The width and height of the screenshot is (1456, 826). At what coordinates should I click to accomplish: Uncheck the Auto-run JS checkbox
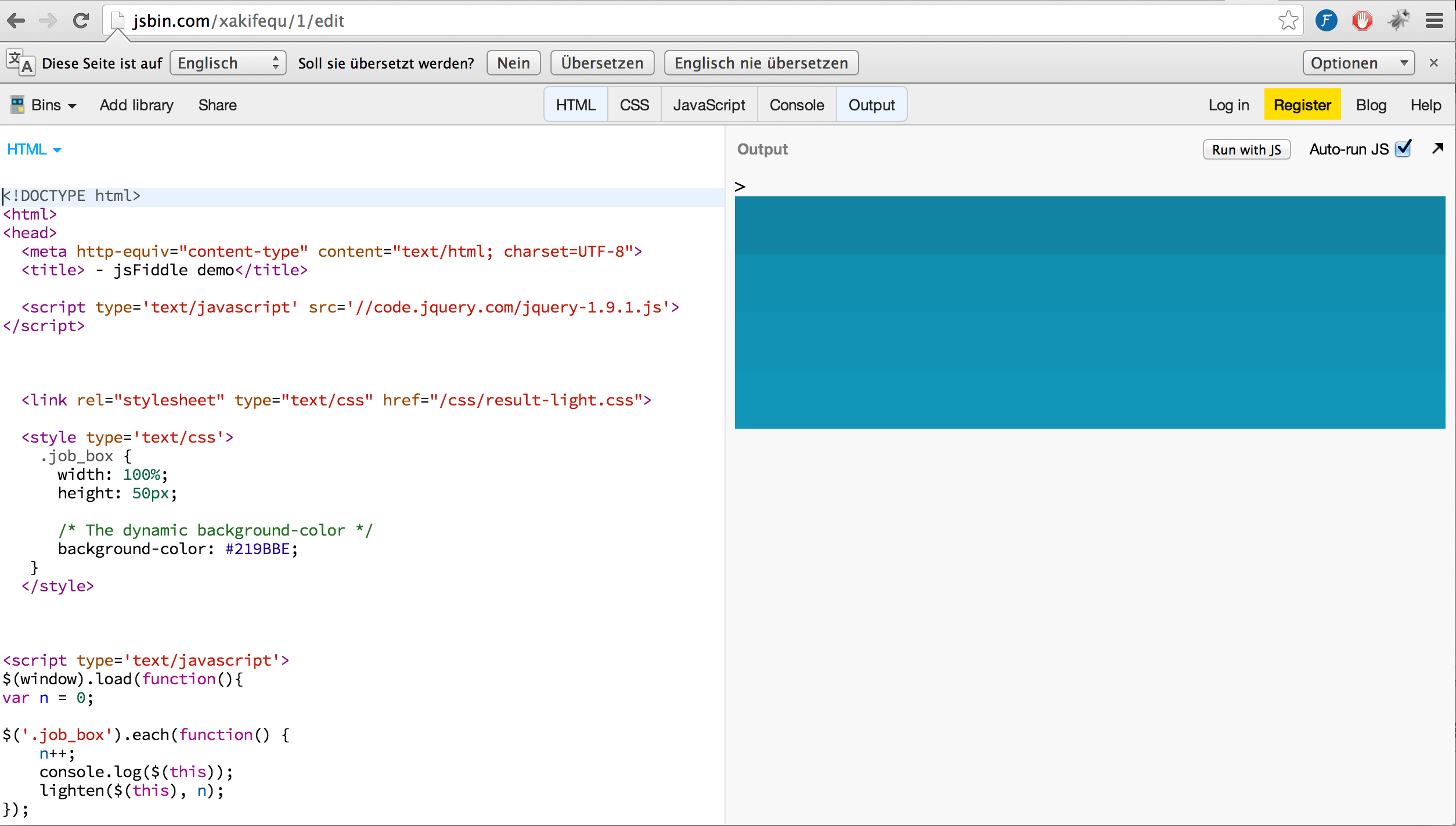[1403, 149]
